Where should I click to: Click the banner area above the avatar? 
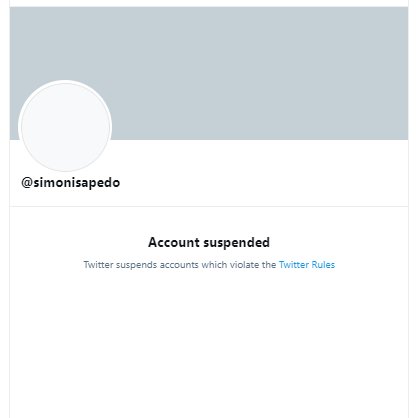click(65, 43)
